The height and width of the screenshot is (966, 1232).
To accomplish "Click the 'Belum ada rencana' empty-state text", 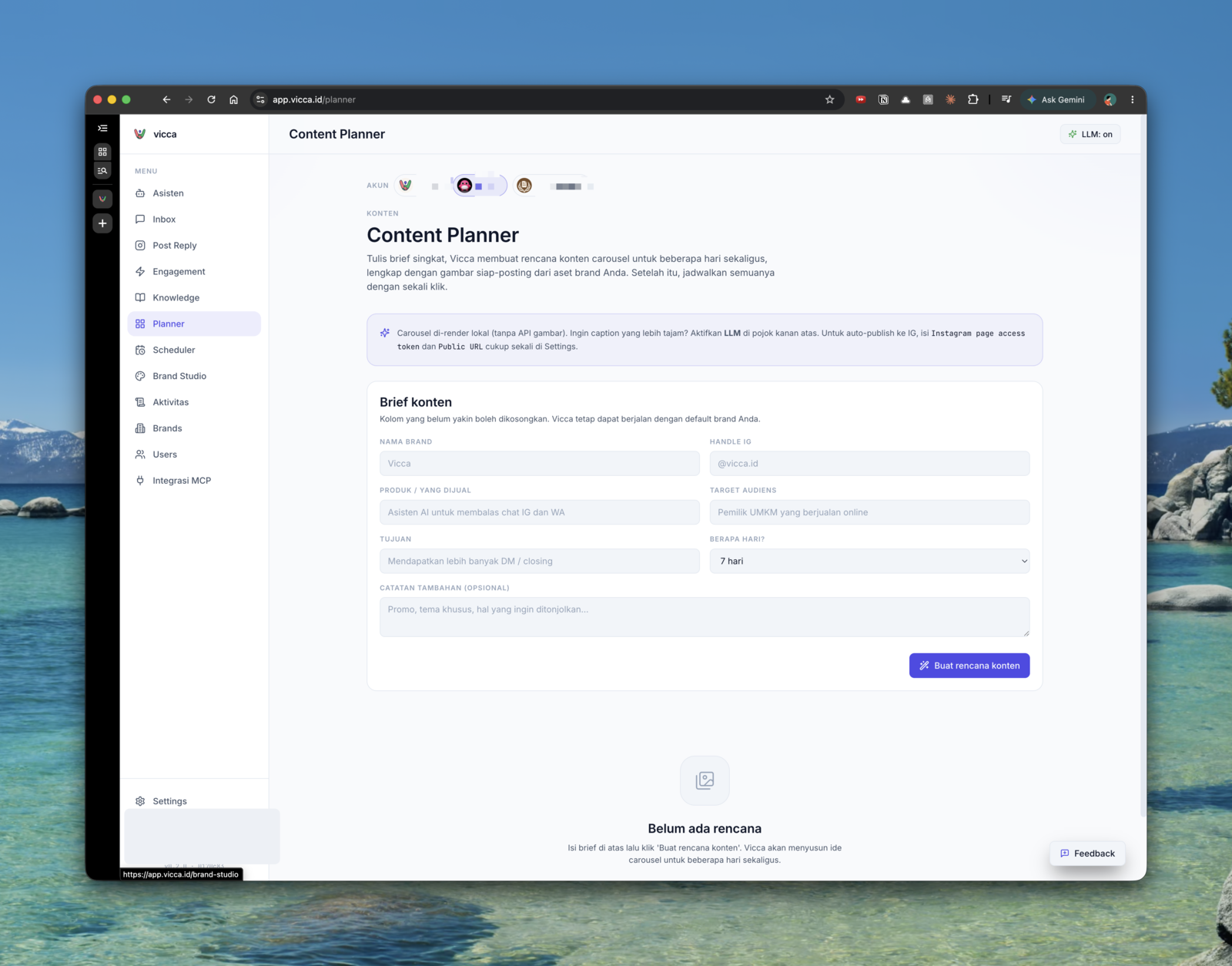I will 705,829.
